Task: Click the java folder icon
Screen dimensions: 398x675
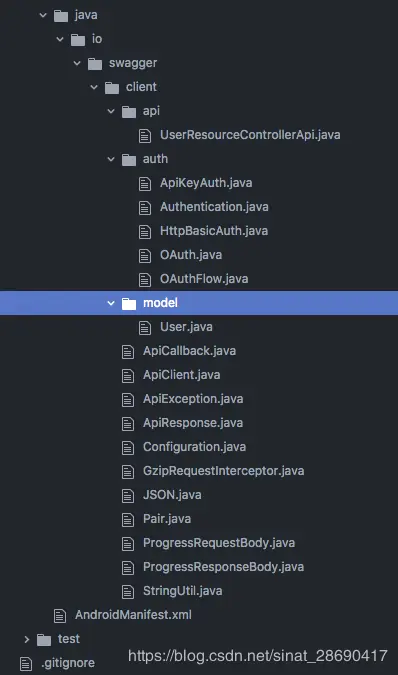Action: pos(61,16)
